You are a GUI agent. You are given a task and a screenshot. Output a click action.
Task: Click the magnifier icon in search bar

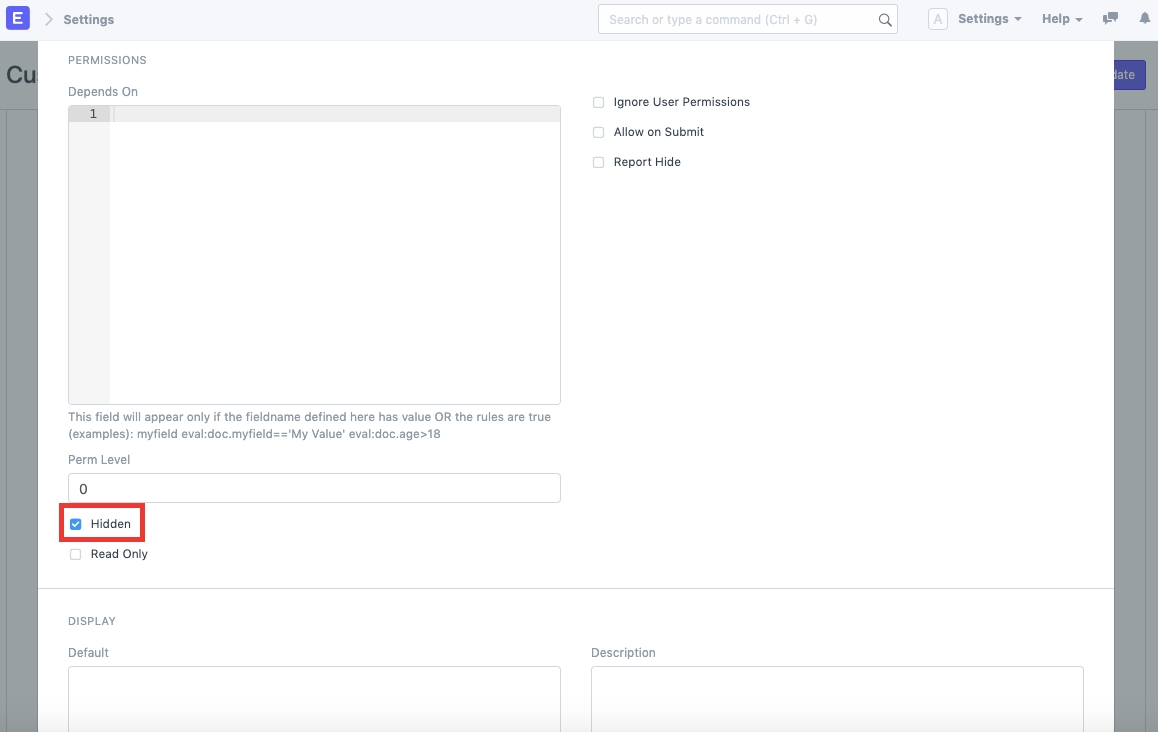[x=884, y=19]
